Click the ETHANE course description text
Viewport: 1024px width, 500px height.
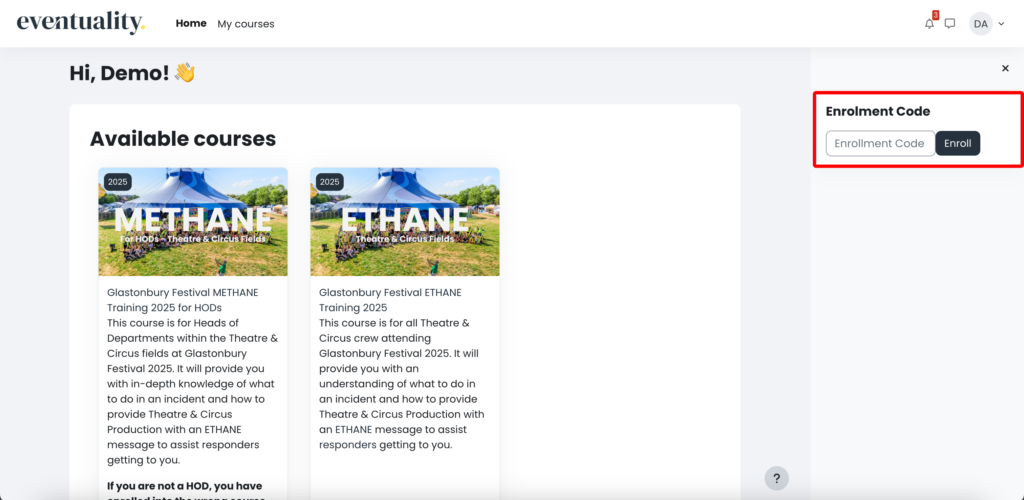[404, 385]
